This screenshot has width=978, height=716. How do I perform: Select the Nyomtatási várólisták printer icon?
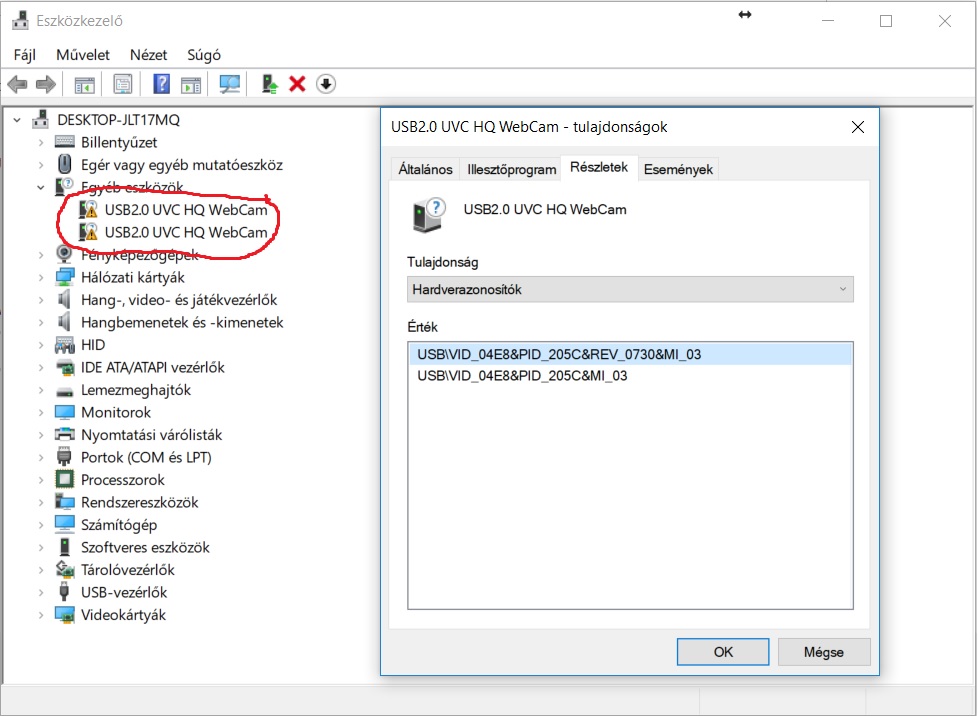click(64, 435)
